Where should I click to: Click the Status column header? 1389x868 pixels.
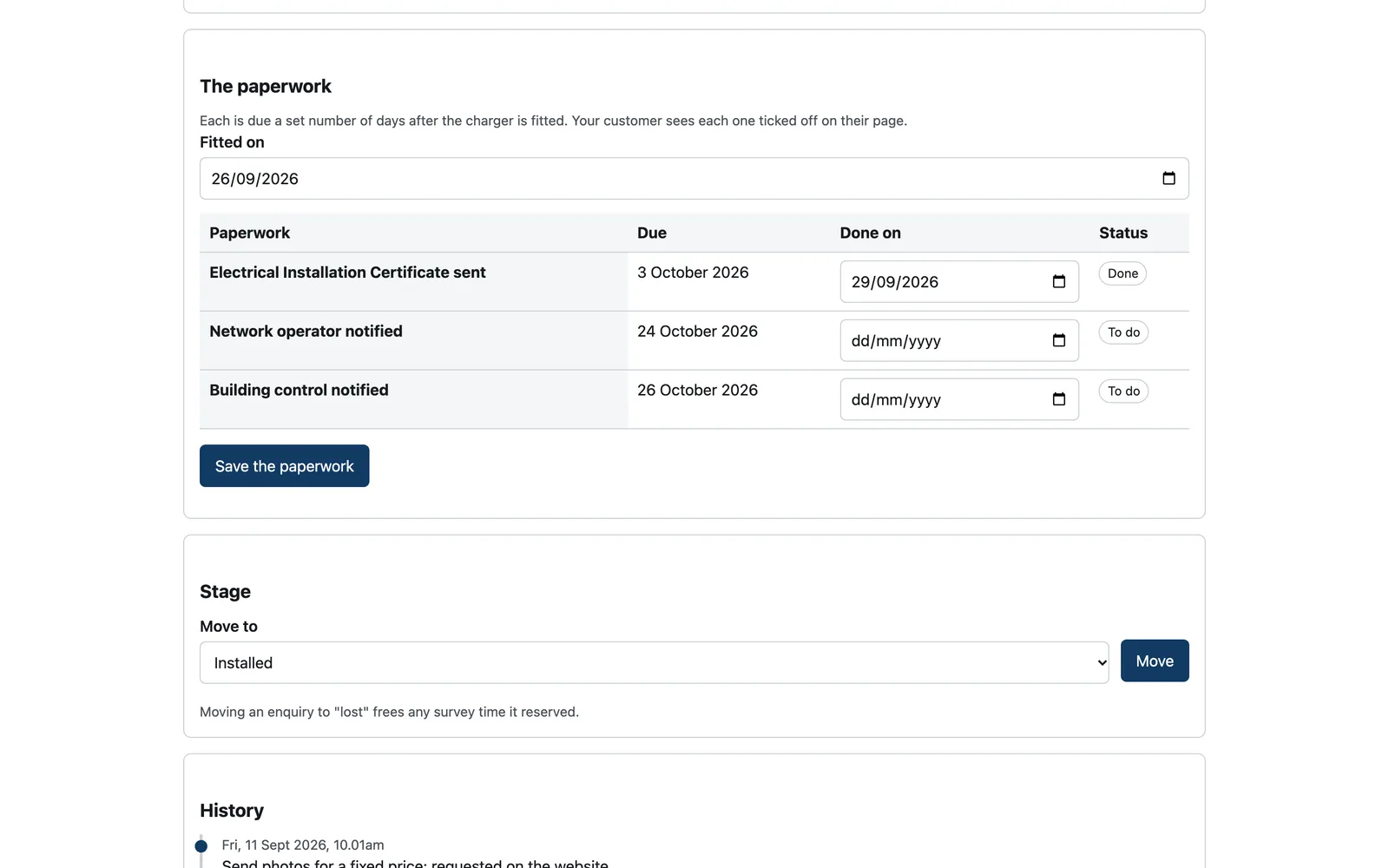1123,233
